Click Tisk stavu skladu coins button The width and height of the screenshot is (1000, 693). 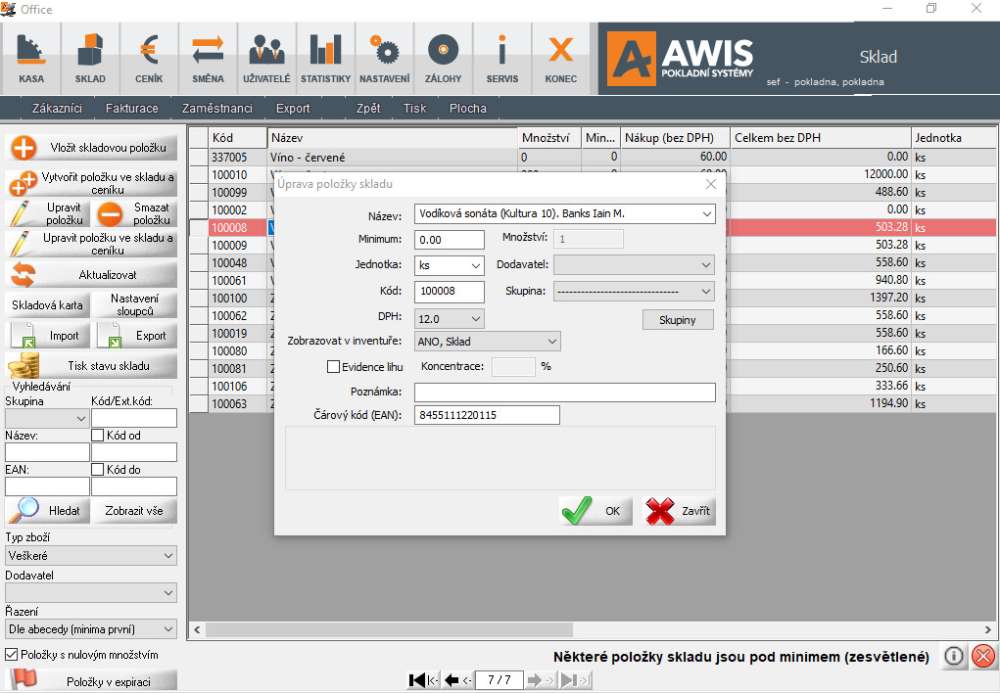coord(92,366)
